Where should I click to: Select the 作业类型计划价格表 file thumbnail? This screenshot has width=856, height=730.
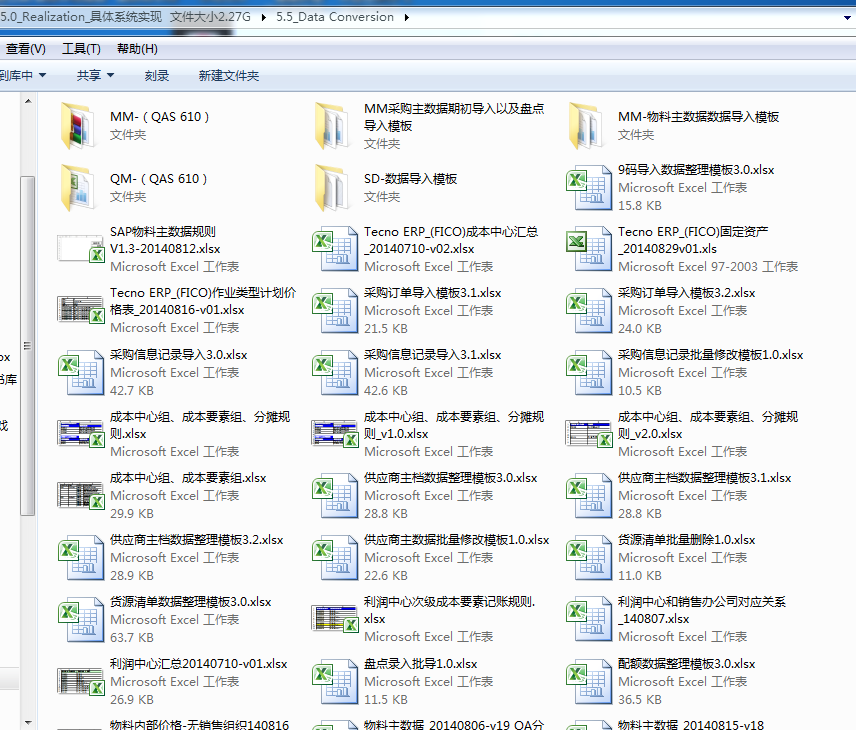[81, 310]
